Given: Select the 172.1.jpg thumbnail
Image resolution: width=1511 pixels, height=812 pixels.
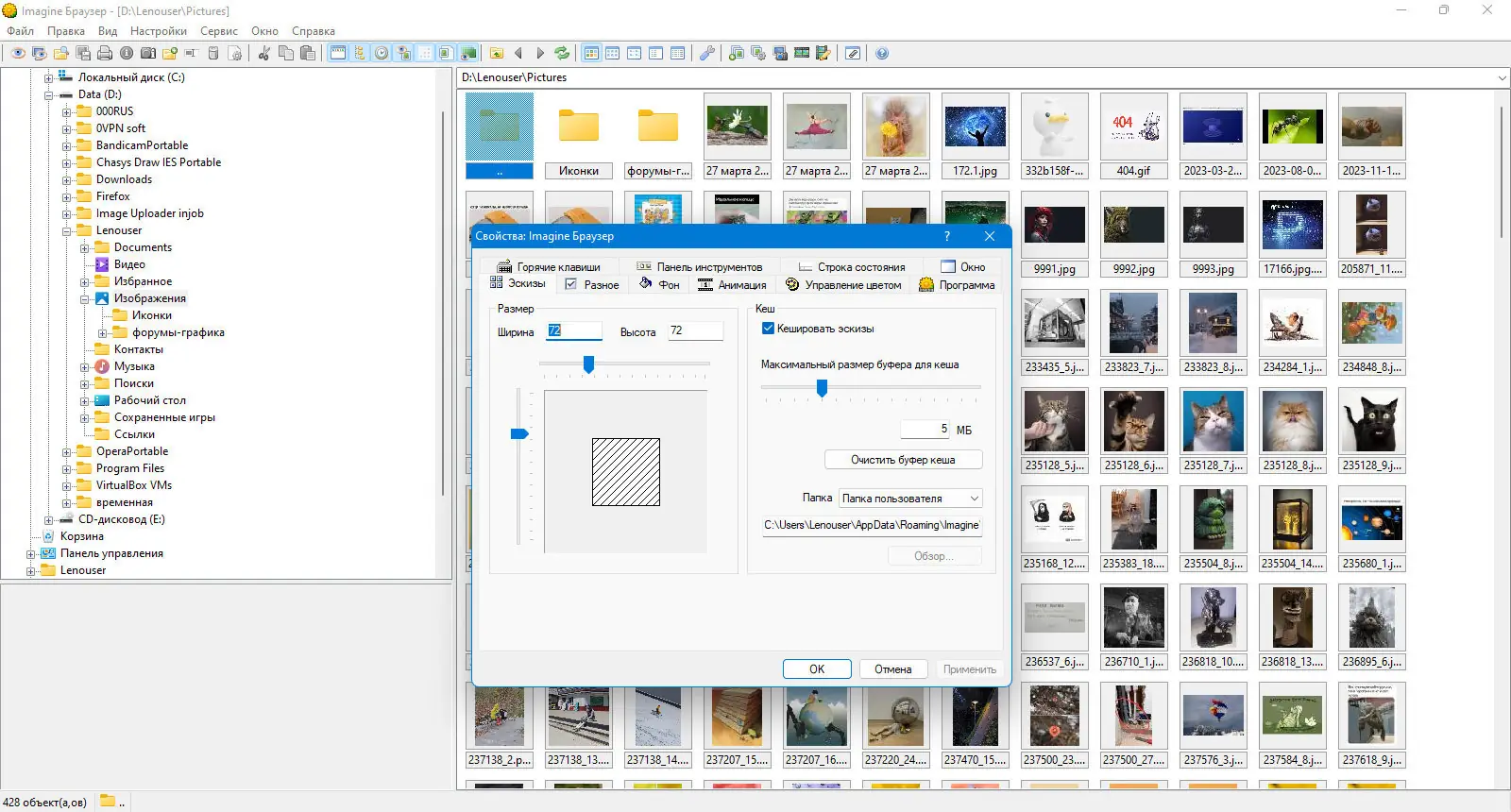Looking at the screenshot, I should coord(975,136).
